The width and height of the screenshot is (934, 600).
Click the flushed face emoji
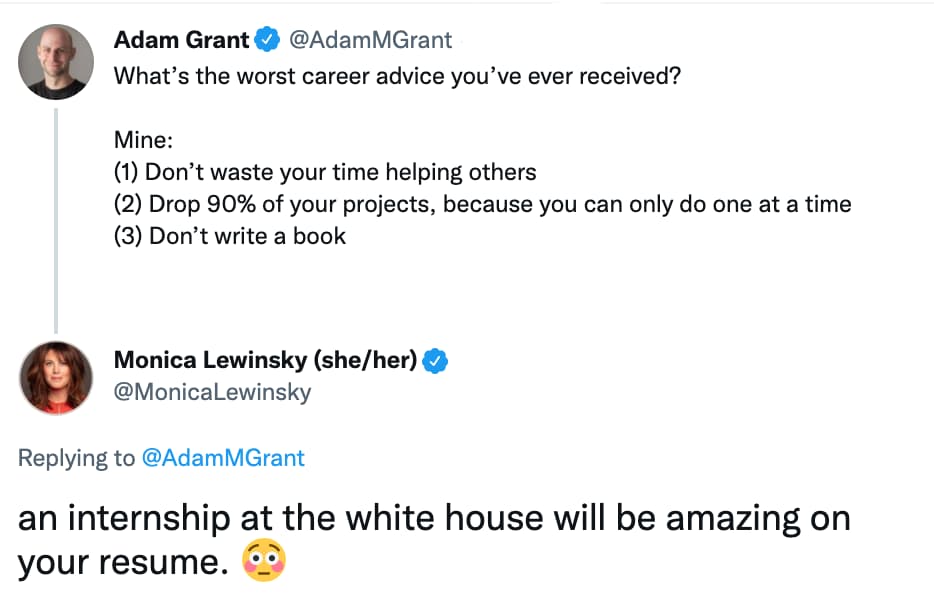(x=264, y=563)
